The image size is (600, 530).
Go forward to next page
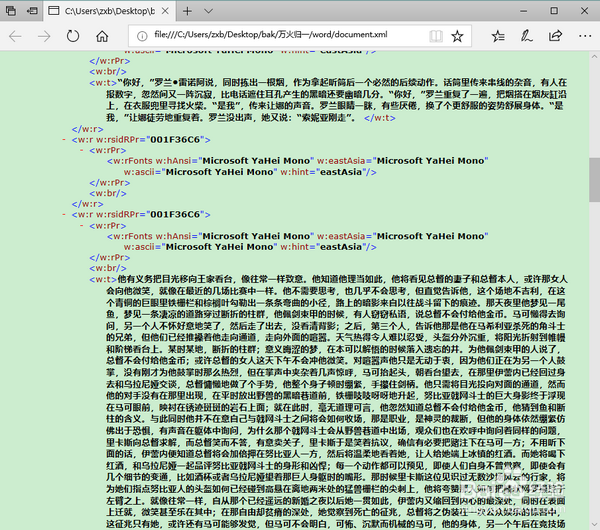click(44, 36)
